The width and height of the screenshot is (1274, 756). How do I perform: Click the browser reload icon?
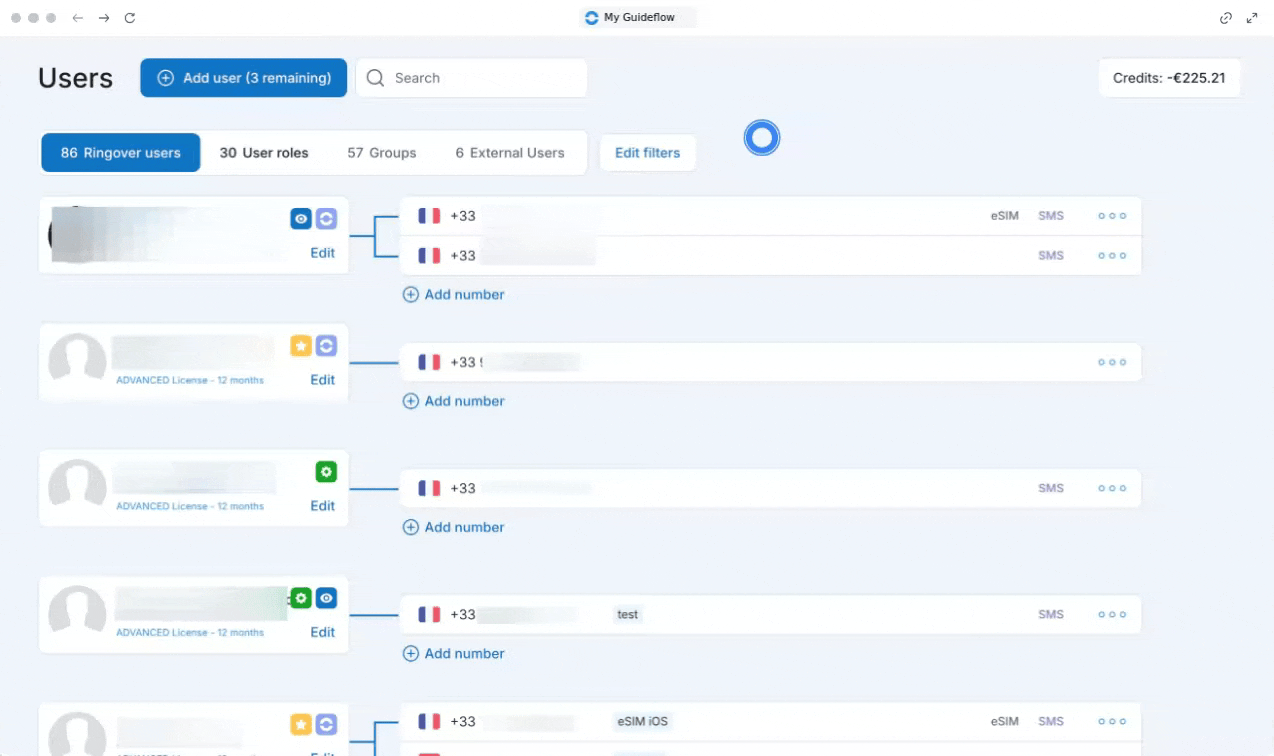point(130,18)
